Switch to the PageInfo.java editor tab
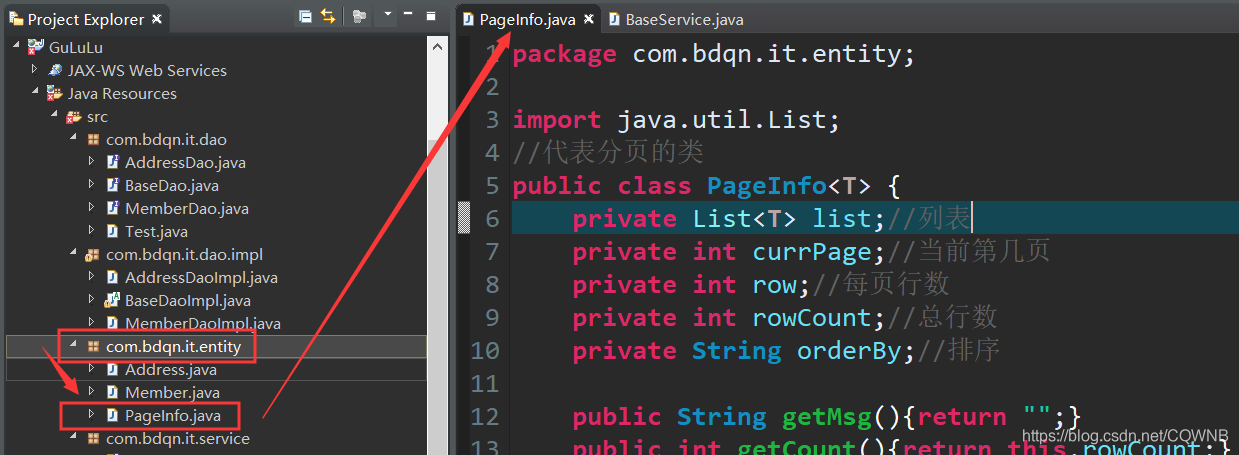 [527, 19]
